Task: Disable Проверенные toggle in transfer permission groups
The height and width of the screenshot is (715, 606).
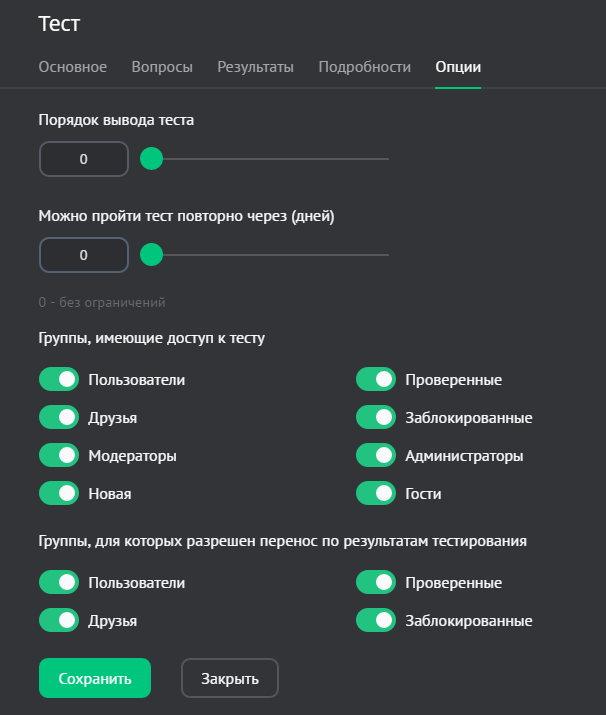Action: point(376,582)
